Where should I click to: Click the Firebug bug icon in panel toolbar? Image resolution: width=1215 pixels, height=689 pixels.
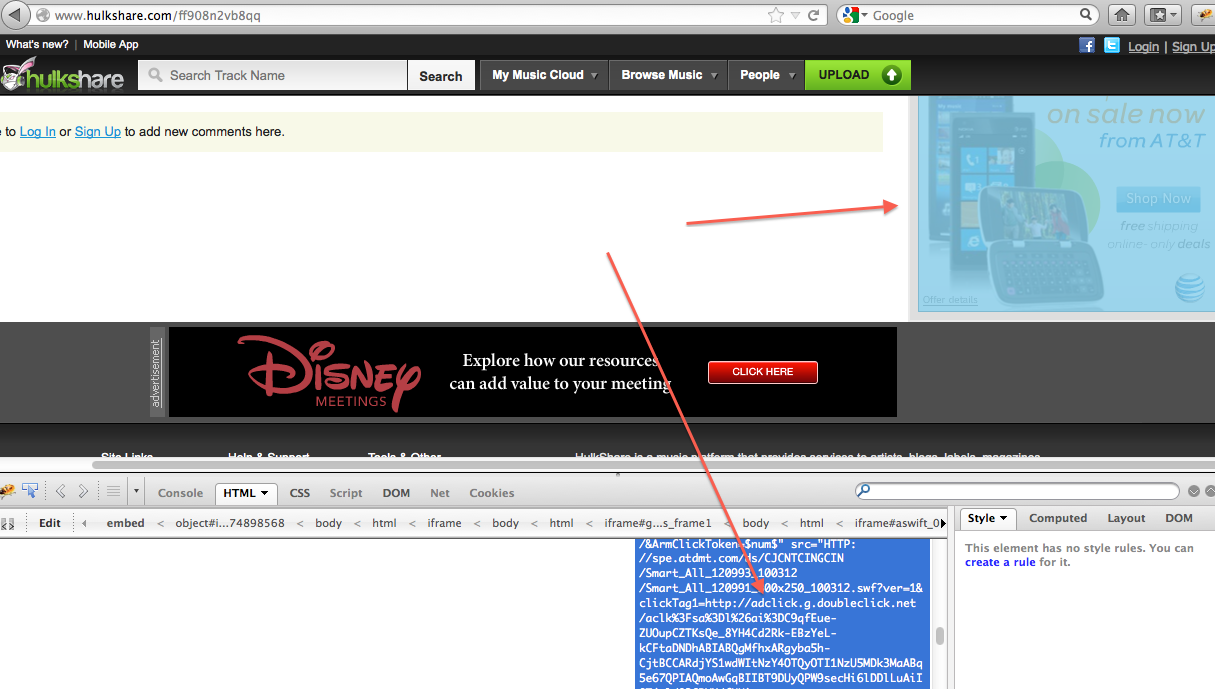point(7,491)
